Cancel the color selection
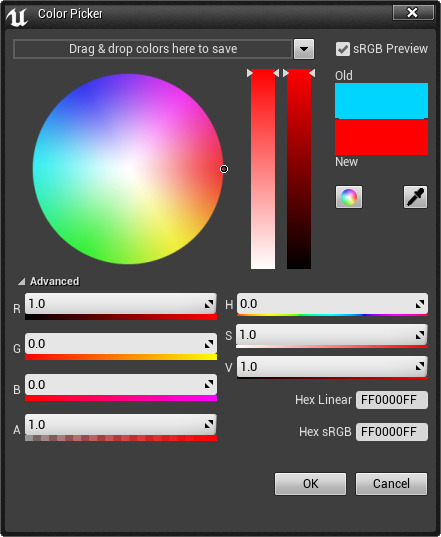Viewport: 441px width, 537px height. [391, 484]
